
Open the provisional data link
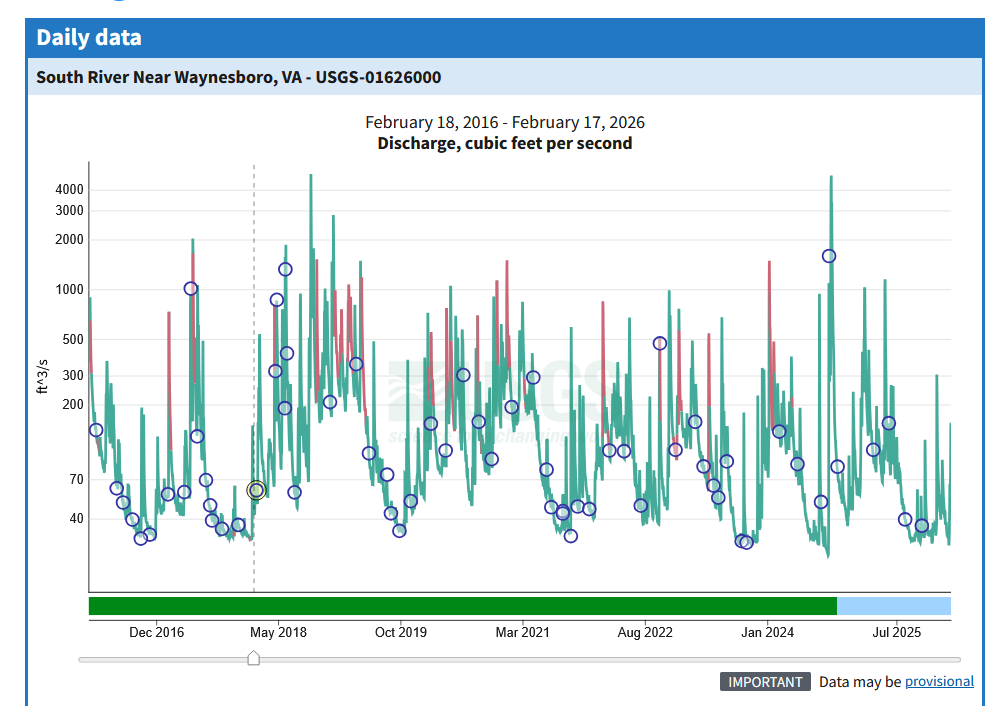(939, 681)
